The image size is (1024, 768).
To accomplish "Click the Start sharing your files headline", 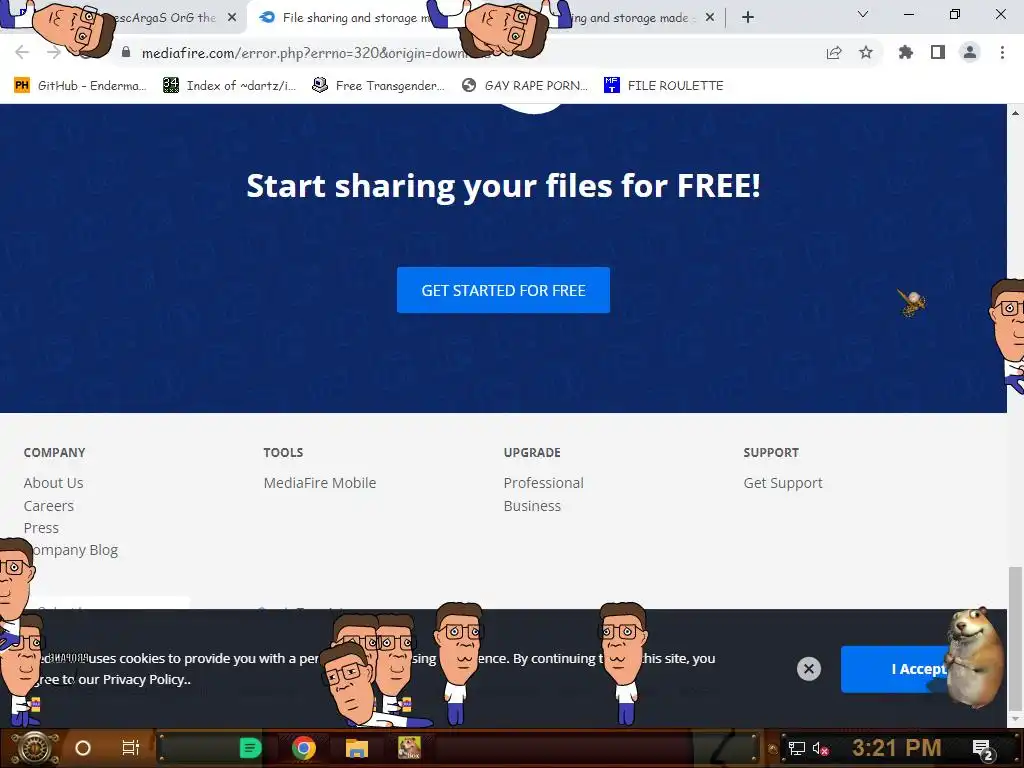I will [x=504, y=185].
